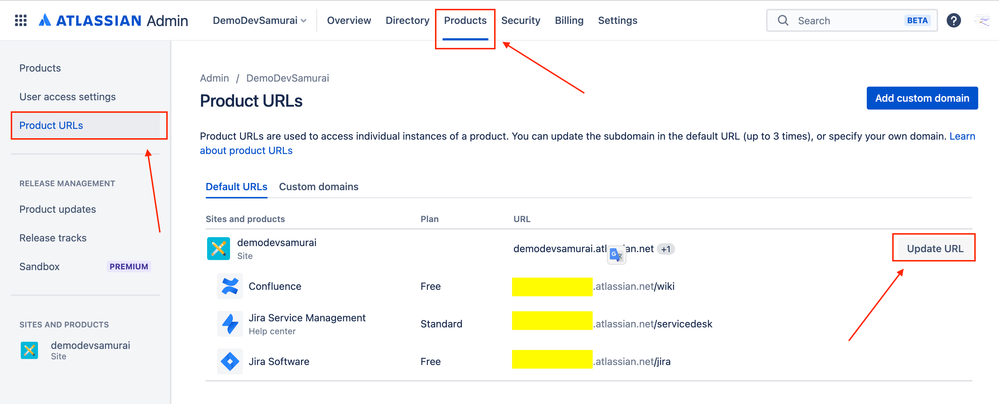
Task: Open the Directory tab
Action: click(x=407, y=20)
